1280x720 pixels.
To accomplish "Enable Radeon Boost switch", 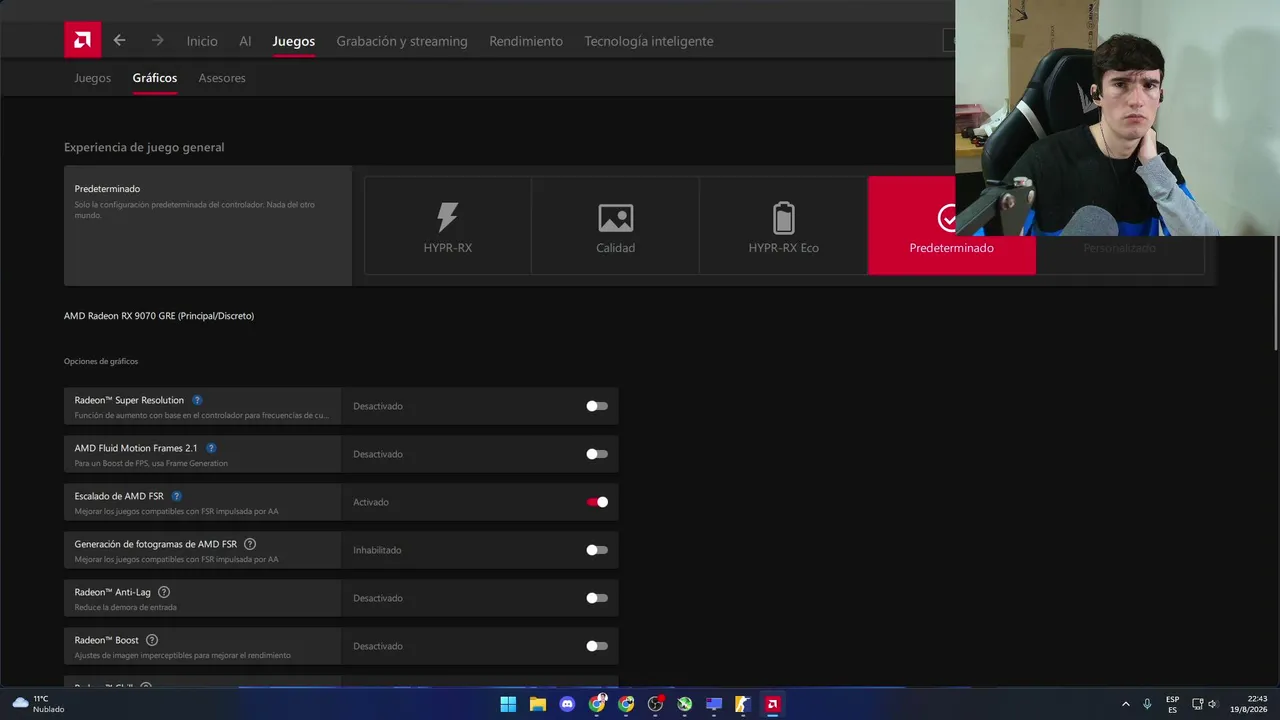I will point(597,646).
